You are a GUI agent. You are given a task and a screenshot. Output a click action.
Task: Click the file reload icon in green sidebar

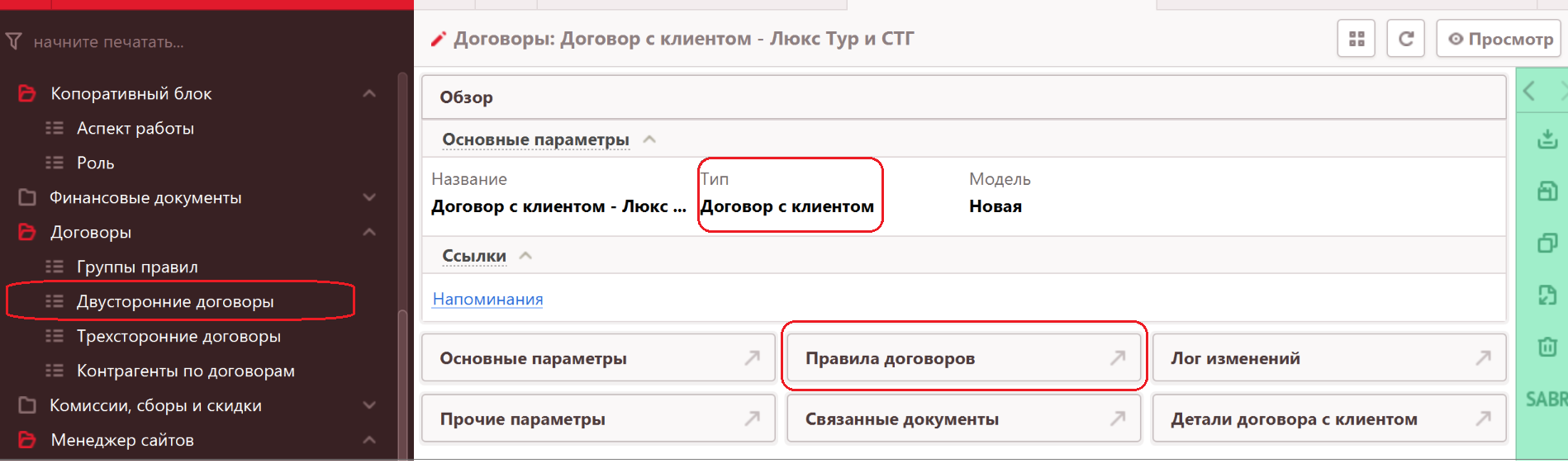pyautogui.click(x=1547, y=295)
